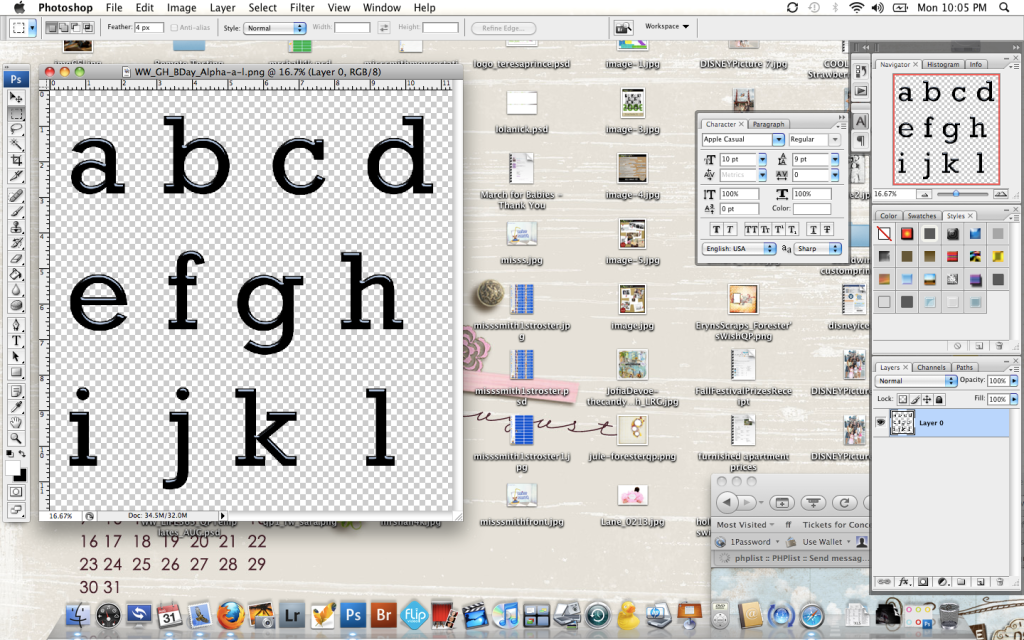This screenshot has height=640, width=1024.
Task: Add a layer mask in Layers panel
Action: pos(923,581)
